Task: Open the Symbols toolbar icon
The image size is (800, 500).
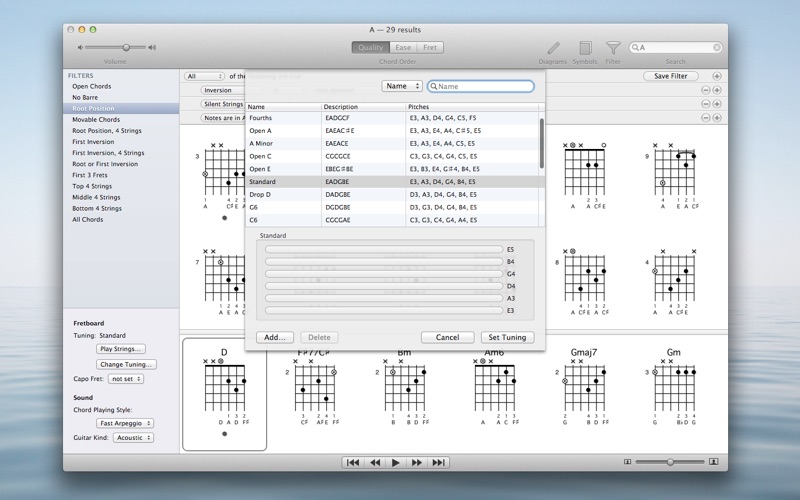Action: [x=585, y=48]
